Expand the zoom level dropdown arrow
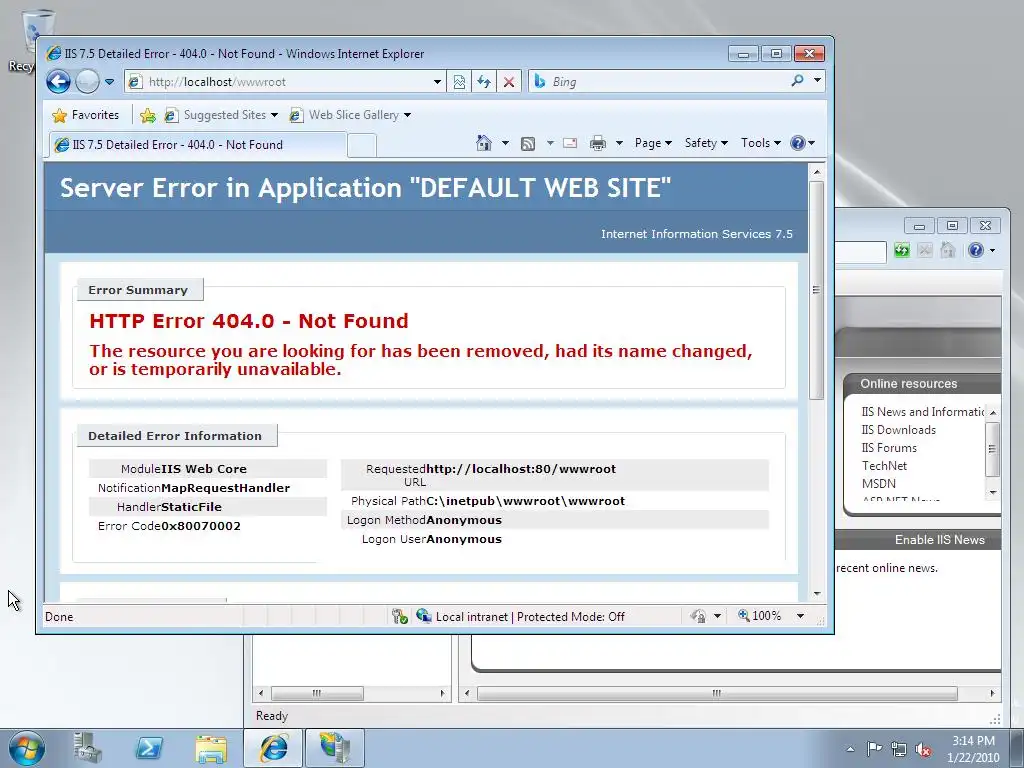The width and height of the screenshot is (1024, 768). (800, 616)
